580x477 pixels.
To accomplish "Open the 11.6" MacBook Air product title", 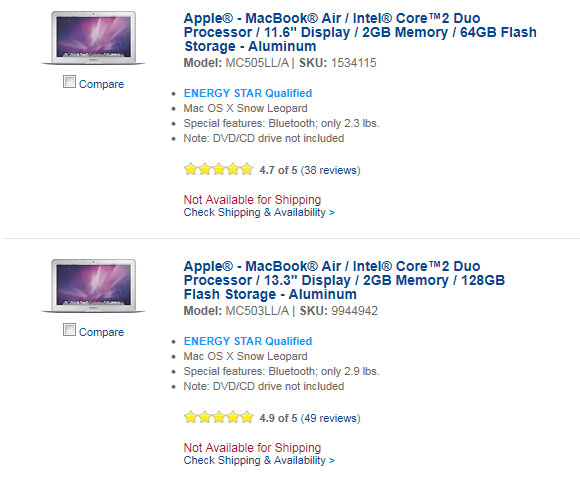I will [360, 33].
